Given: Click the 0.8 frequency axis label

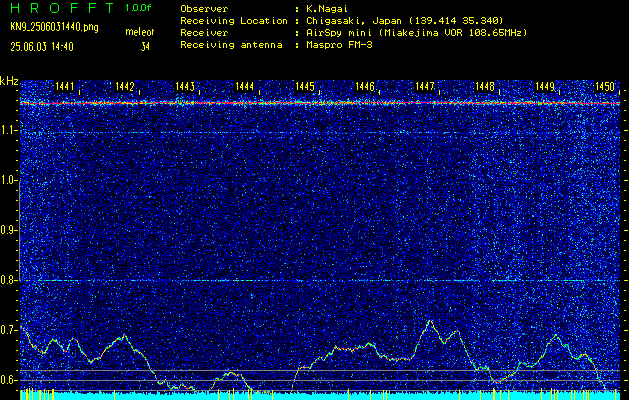Looking at the screenshot, I should (x=9, y=280).
